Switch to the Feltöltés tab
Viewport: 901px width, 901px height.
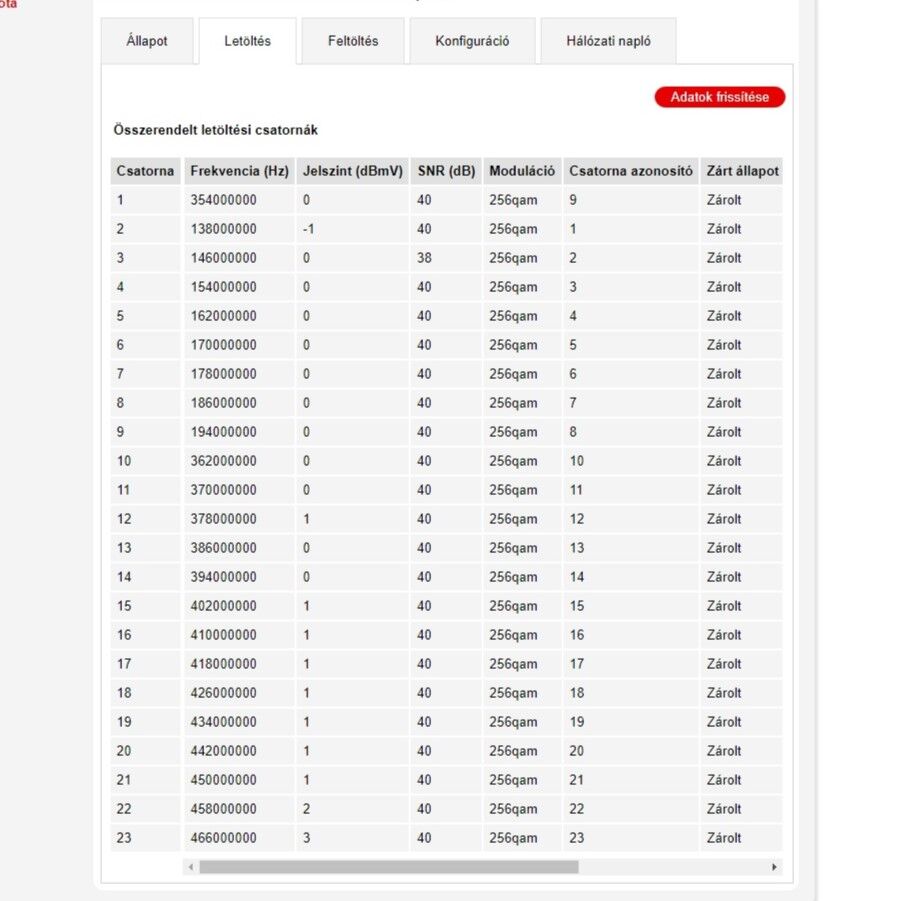coord(353,41)
